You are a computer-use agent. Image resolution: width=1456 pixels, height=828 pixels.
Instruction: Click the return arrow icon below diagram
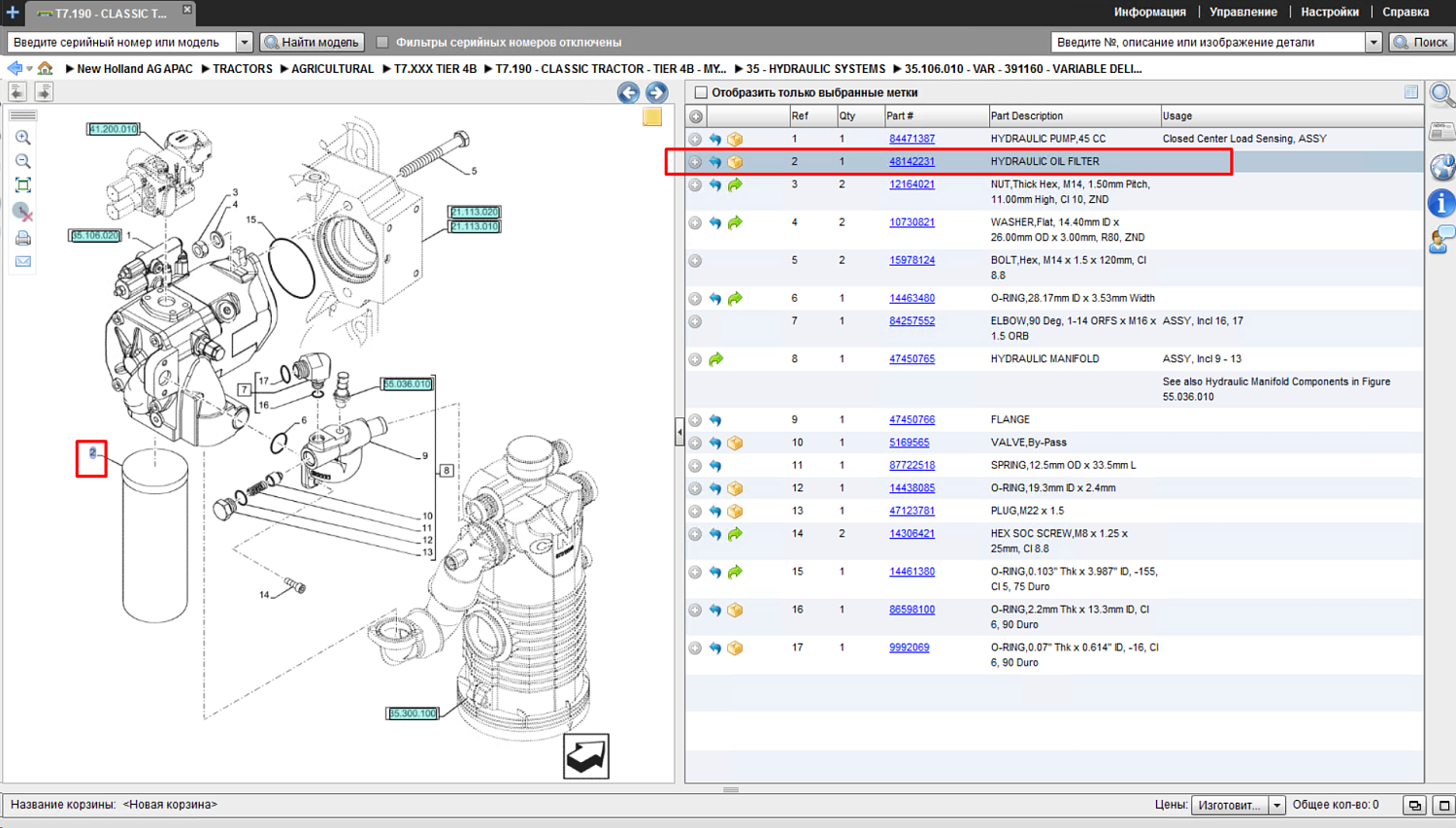(x=586, y=756)
